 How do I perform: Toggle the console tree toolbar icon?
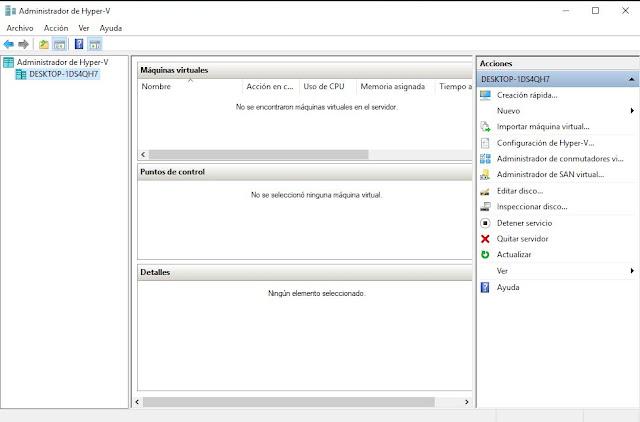[60, 44]
